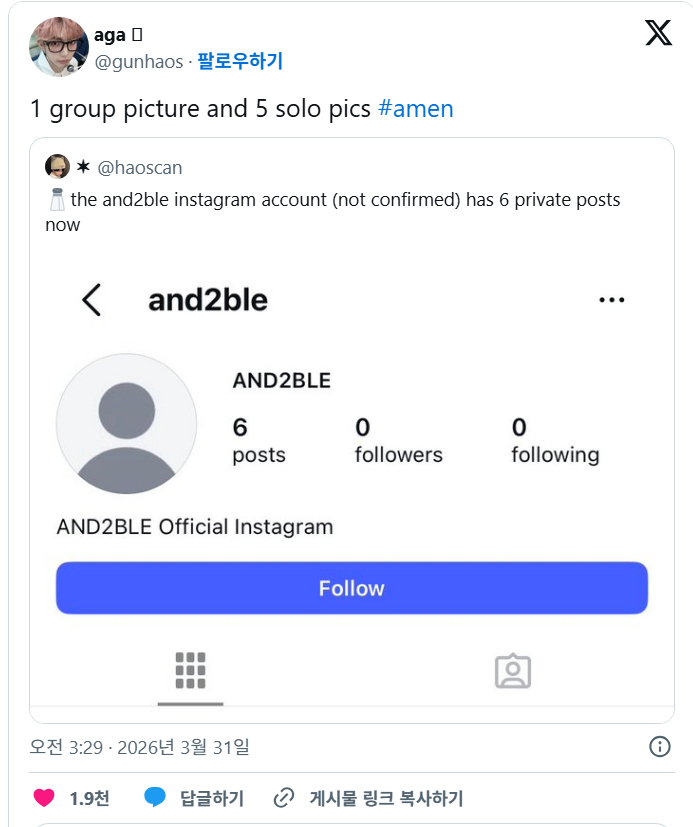The image size is (693, 827).
Task: Switch to the tagged photos tab
Action: 513,671
